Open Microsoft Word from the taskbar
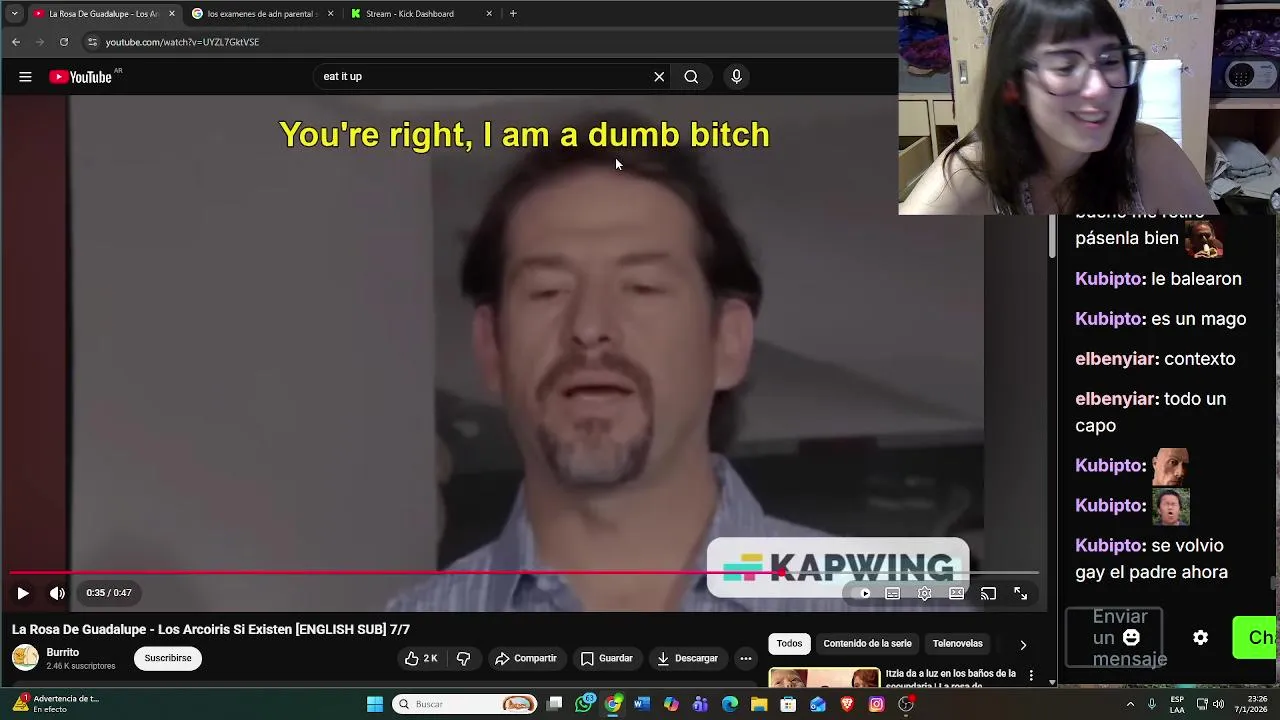Viewport: 1280px width, 720px height. point(642,704)
